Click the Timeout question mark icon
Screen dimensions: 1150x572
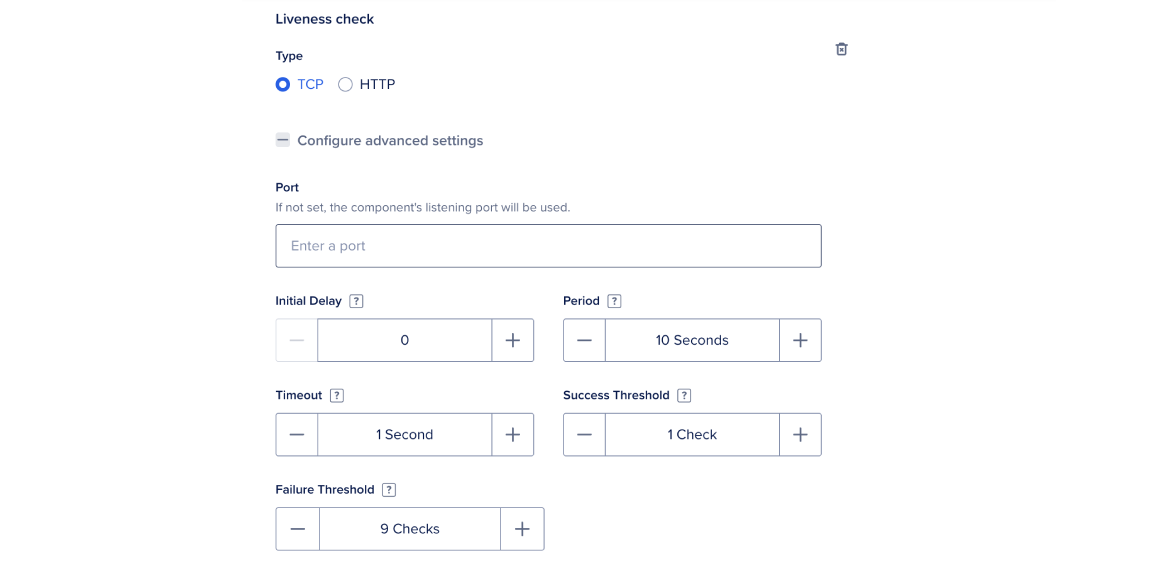pos(337,395)
